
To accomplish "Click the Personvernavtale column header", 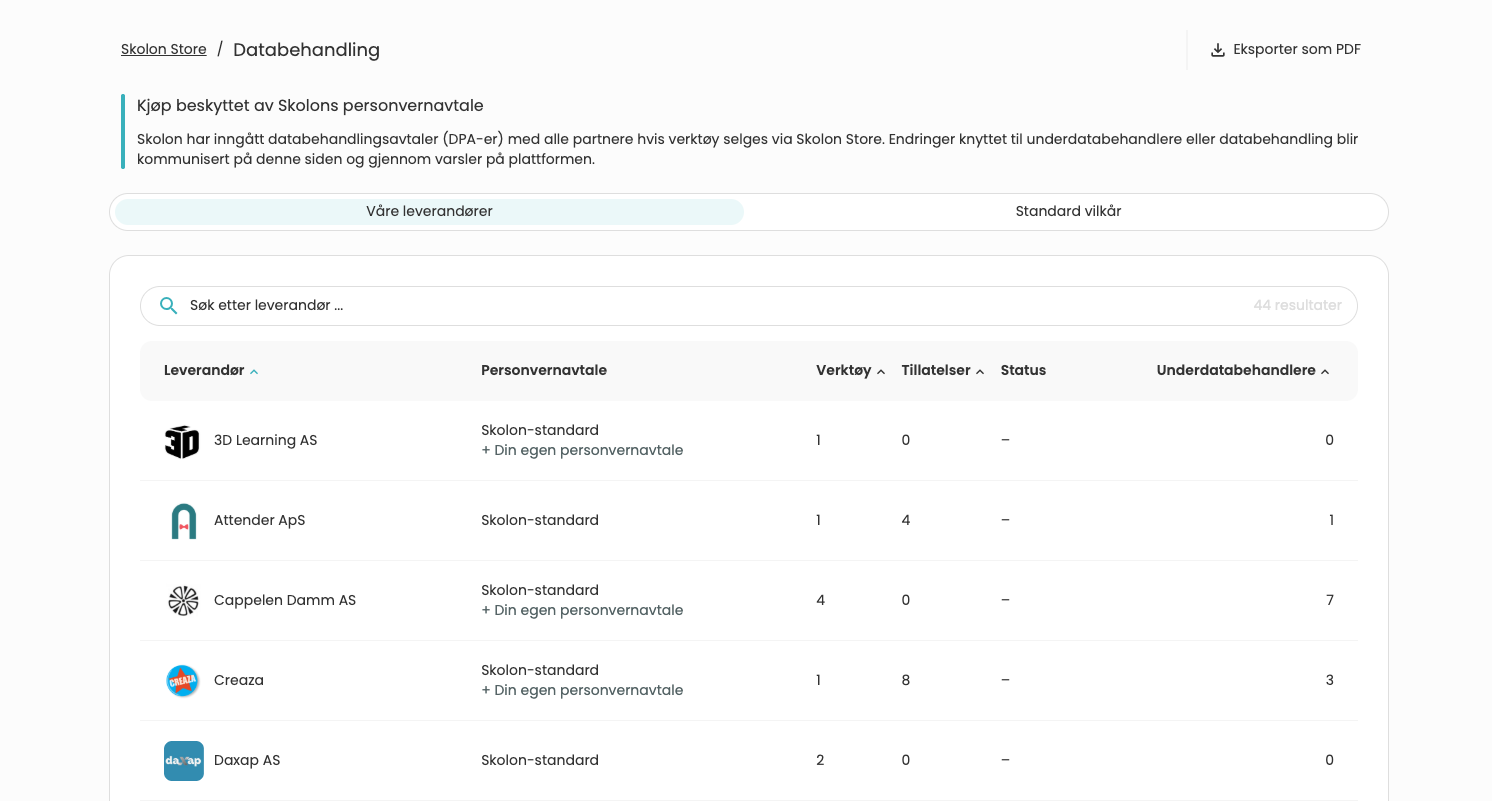I will pyautogui.click(x=544, y=371).
